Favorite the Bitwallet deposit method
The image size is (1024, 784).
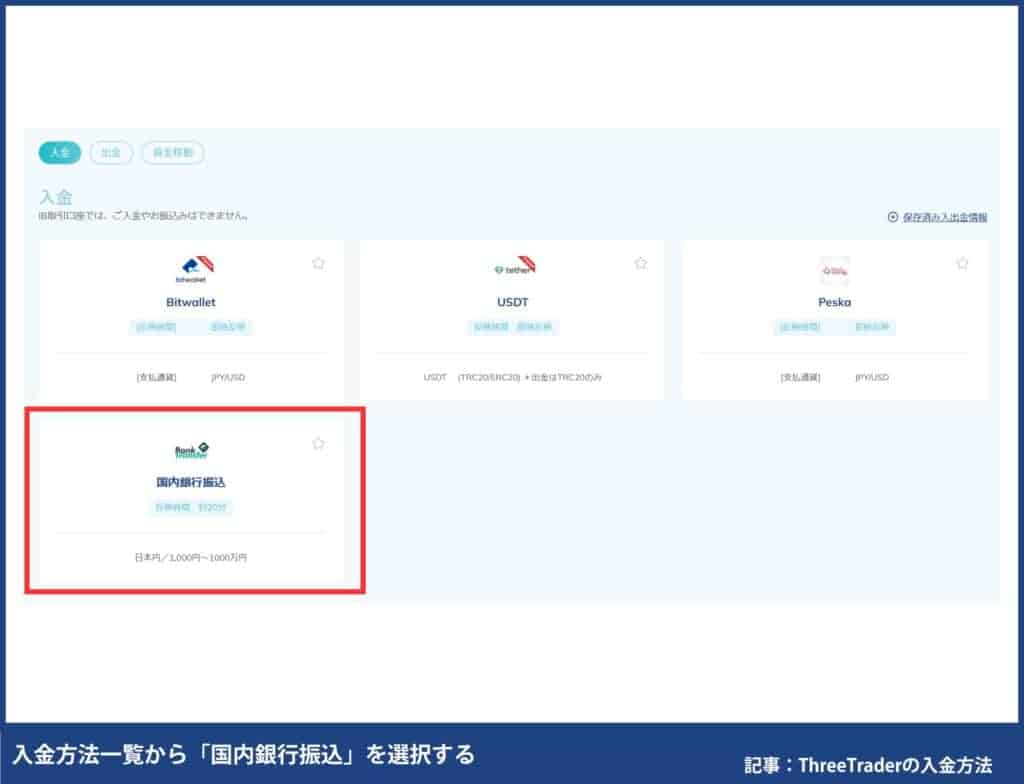coord(319,263)
